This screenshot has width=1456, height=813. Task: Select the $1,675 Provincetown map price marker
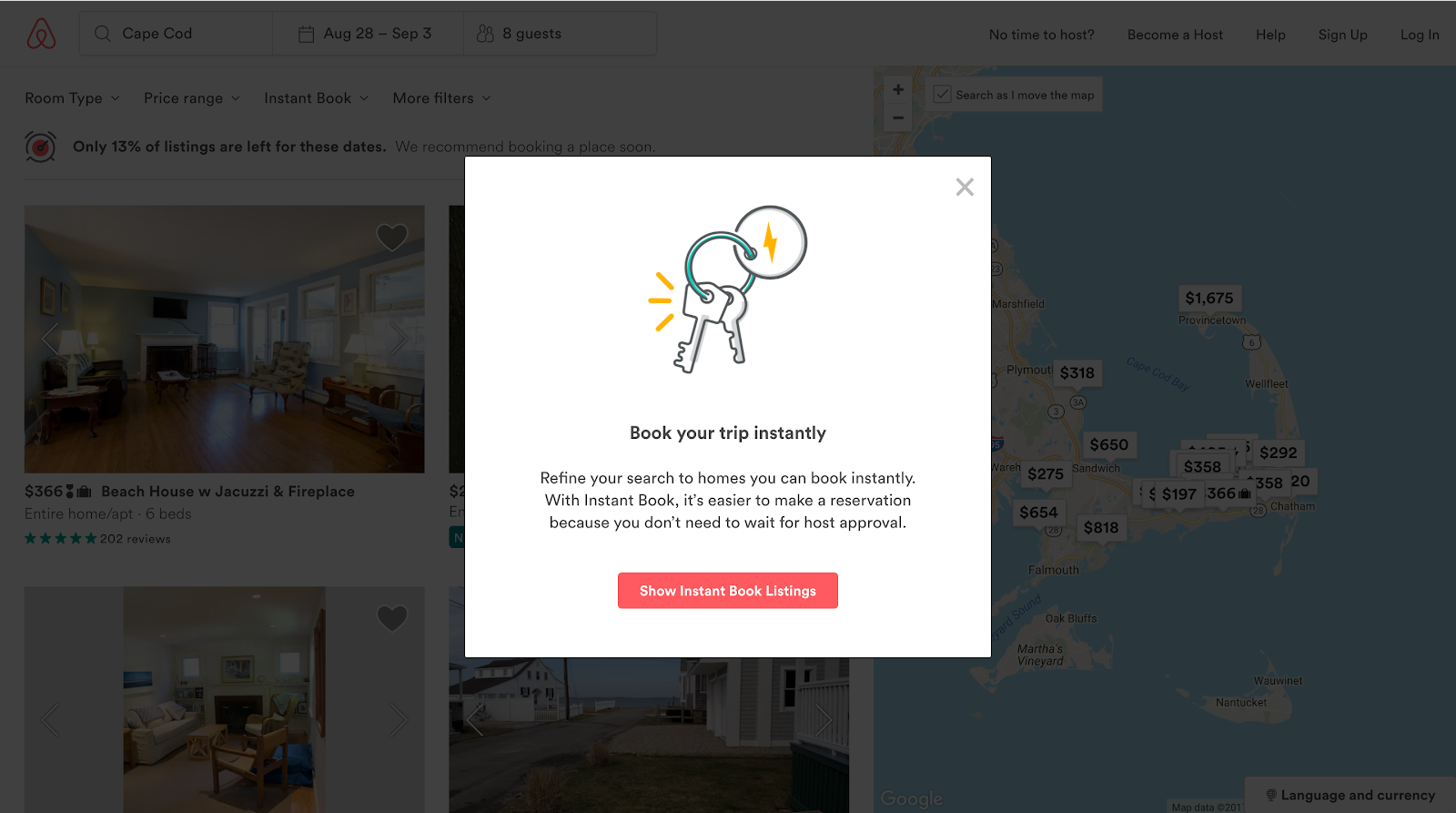pos(1209,299)
